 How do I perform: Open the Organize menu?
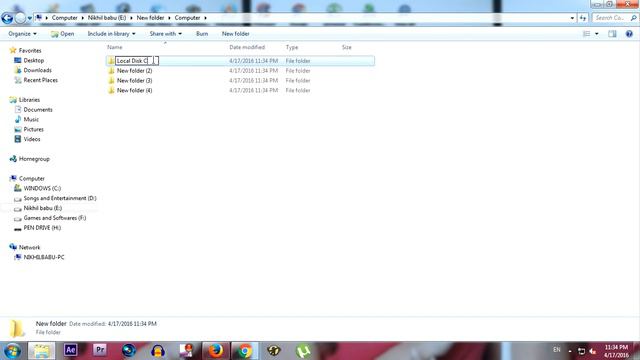click(22, 34)
